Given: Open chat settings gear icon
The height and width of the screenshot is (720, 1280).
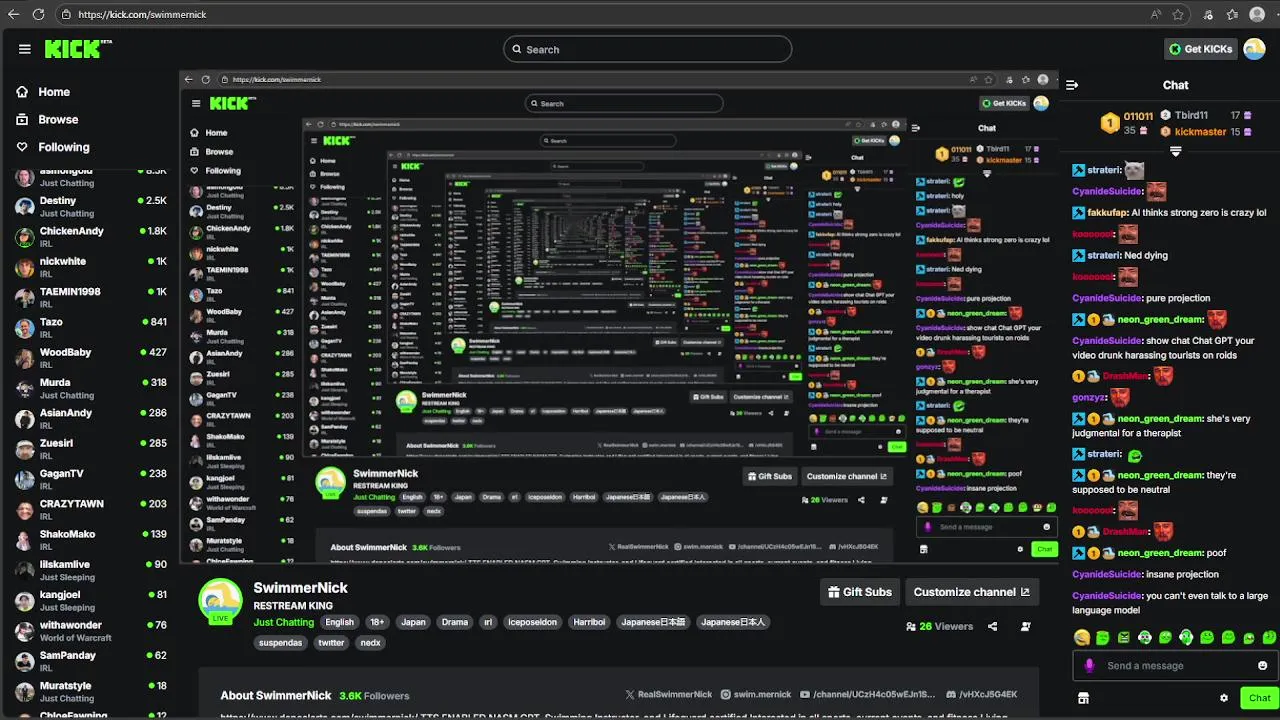Looking at the screenshot, I should (1223, 698).
